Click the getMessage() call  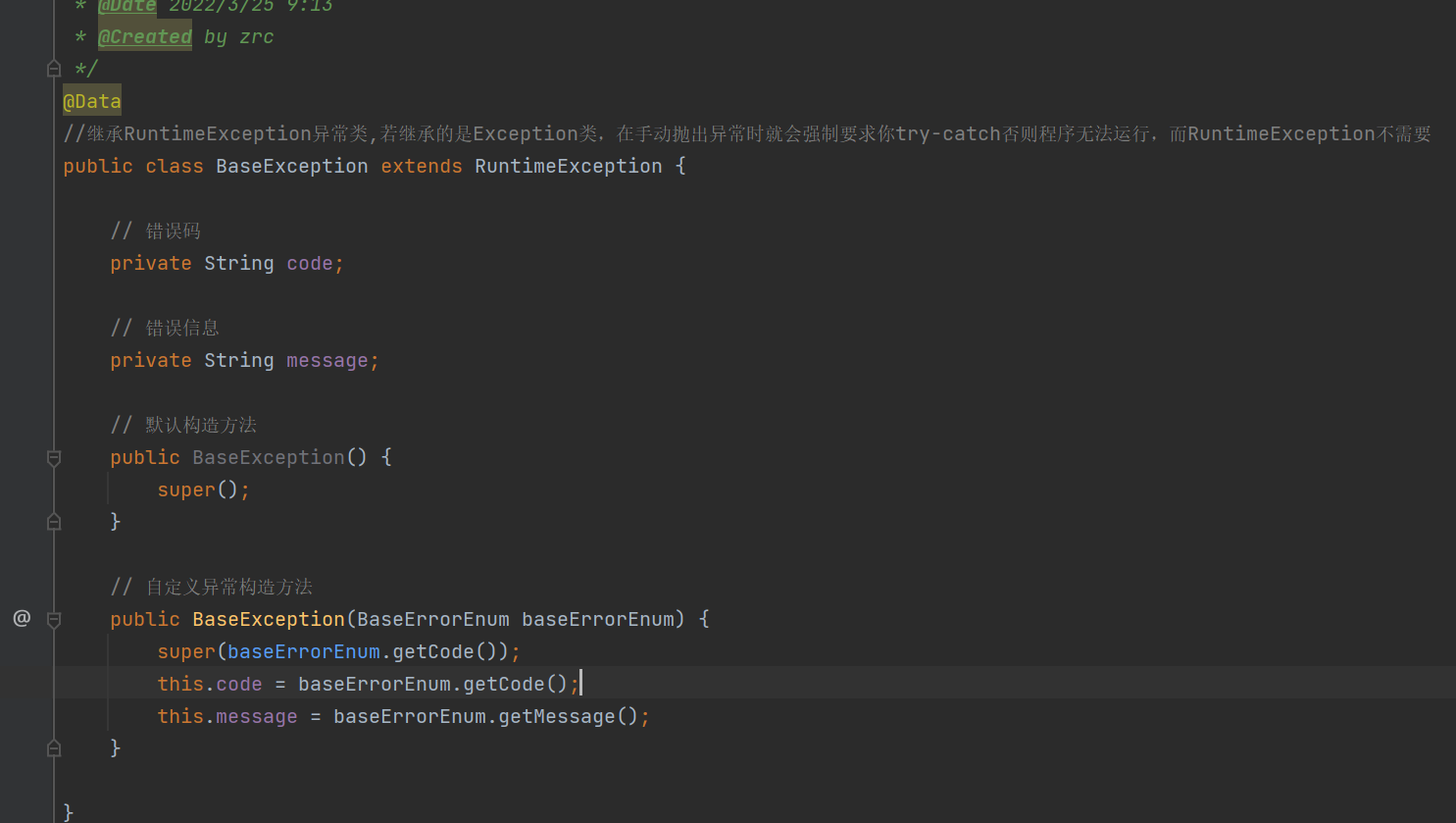click(569, 717)
